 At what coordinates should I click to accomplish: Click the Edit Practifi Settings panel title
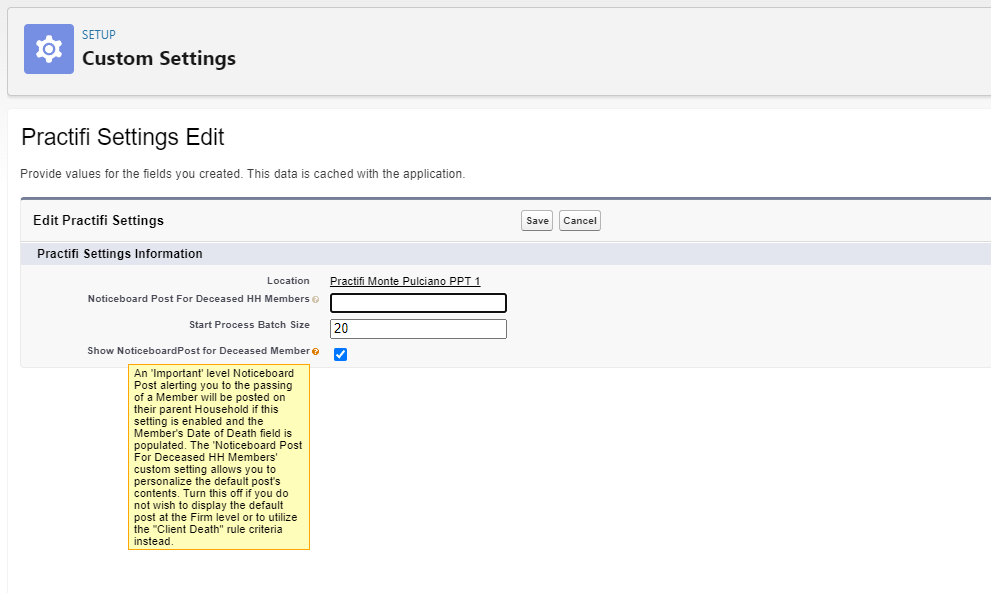(99, 221)
